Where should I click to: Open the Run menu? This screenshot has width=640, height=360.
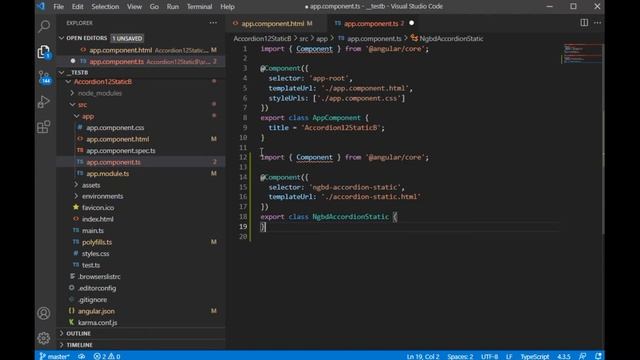pos(173,7)
